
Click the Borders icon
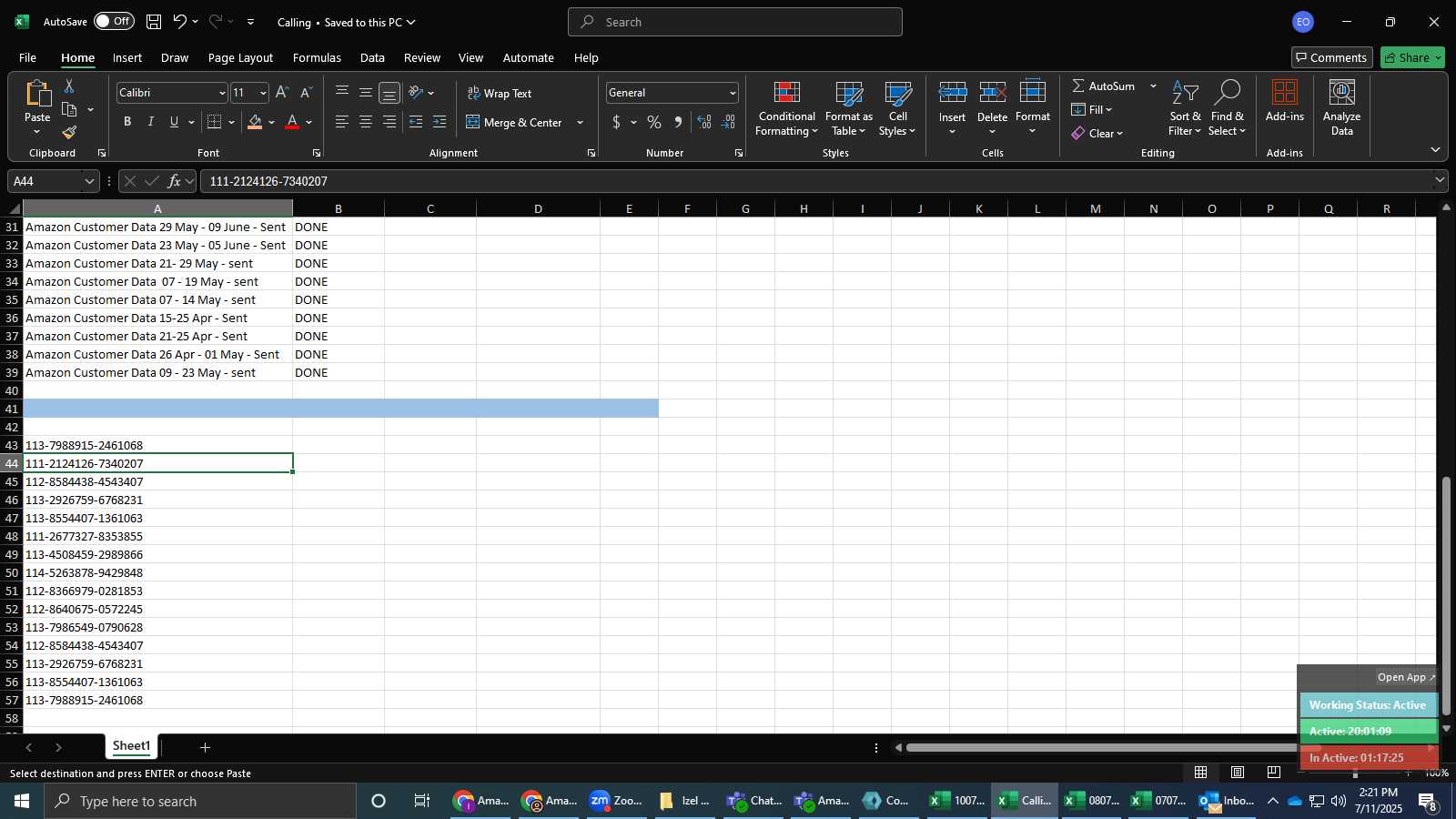point(215,122)
